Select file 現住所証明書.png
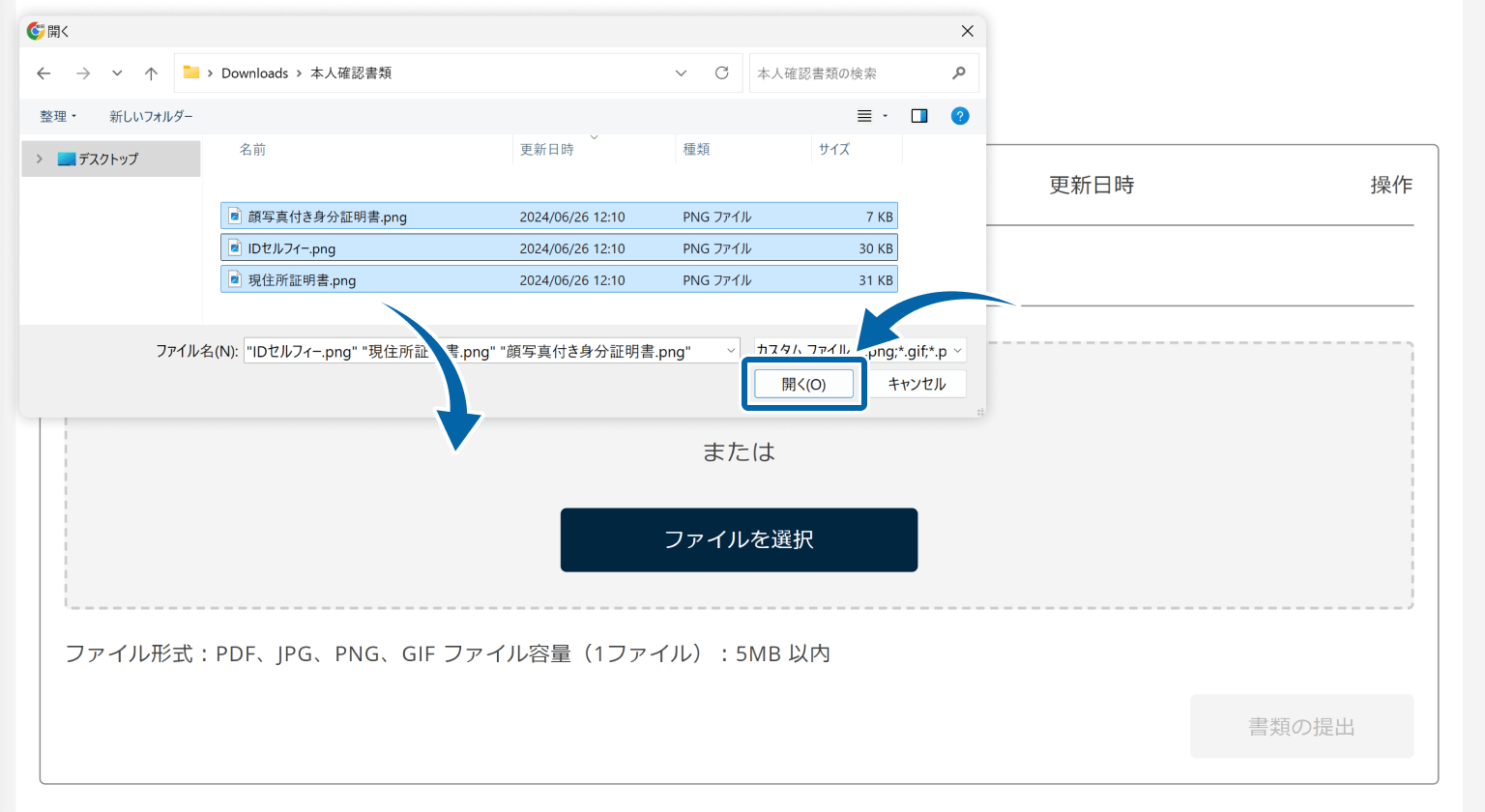 pyautogui.click(x=559, y=280)
